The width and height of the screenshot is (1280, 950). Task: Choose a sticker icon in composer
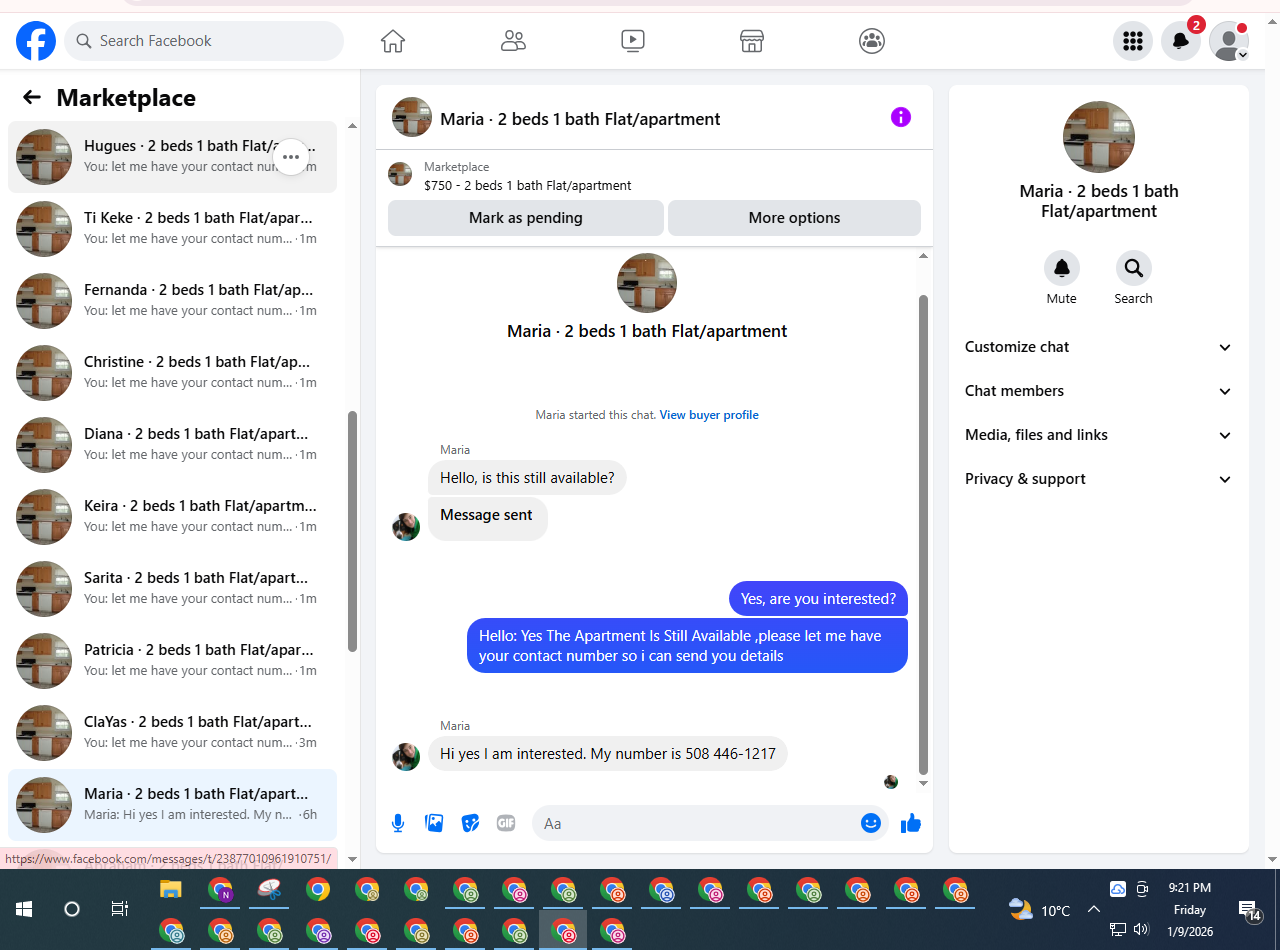[470, 823]
